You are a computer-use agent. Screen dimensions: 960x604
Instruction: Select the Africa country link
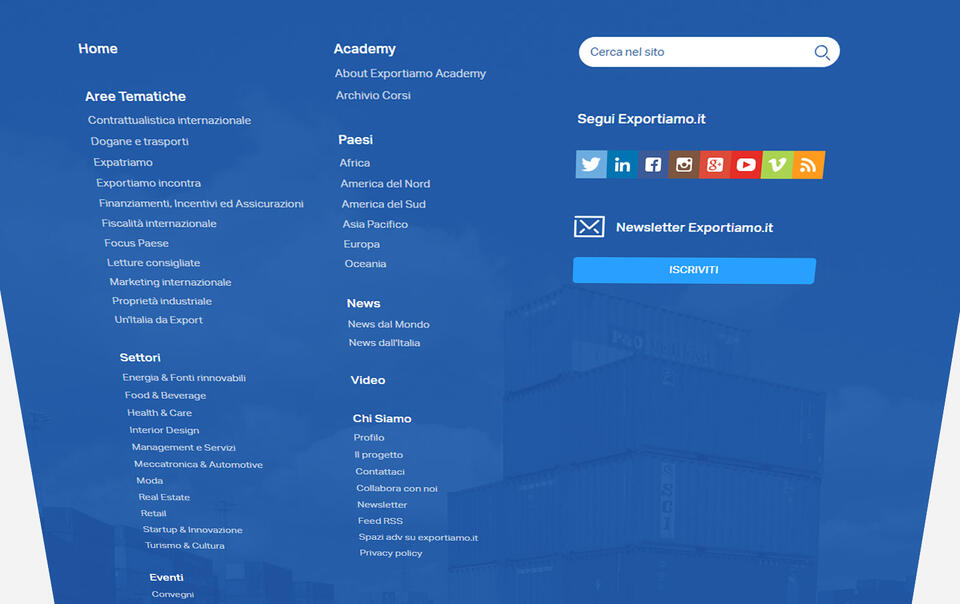(355, 163)
